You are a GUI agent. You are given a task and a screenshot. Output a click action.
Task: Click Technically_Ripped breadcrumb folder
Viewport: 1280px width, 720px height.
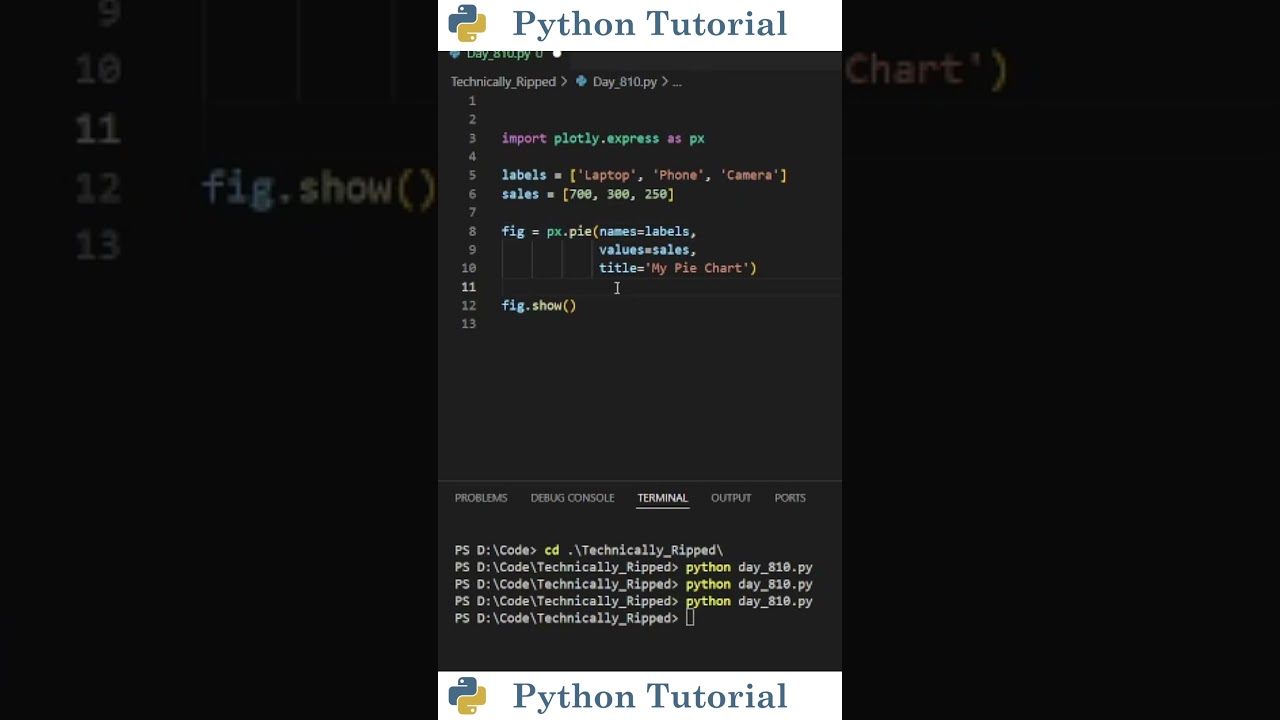tap(503, 82)
